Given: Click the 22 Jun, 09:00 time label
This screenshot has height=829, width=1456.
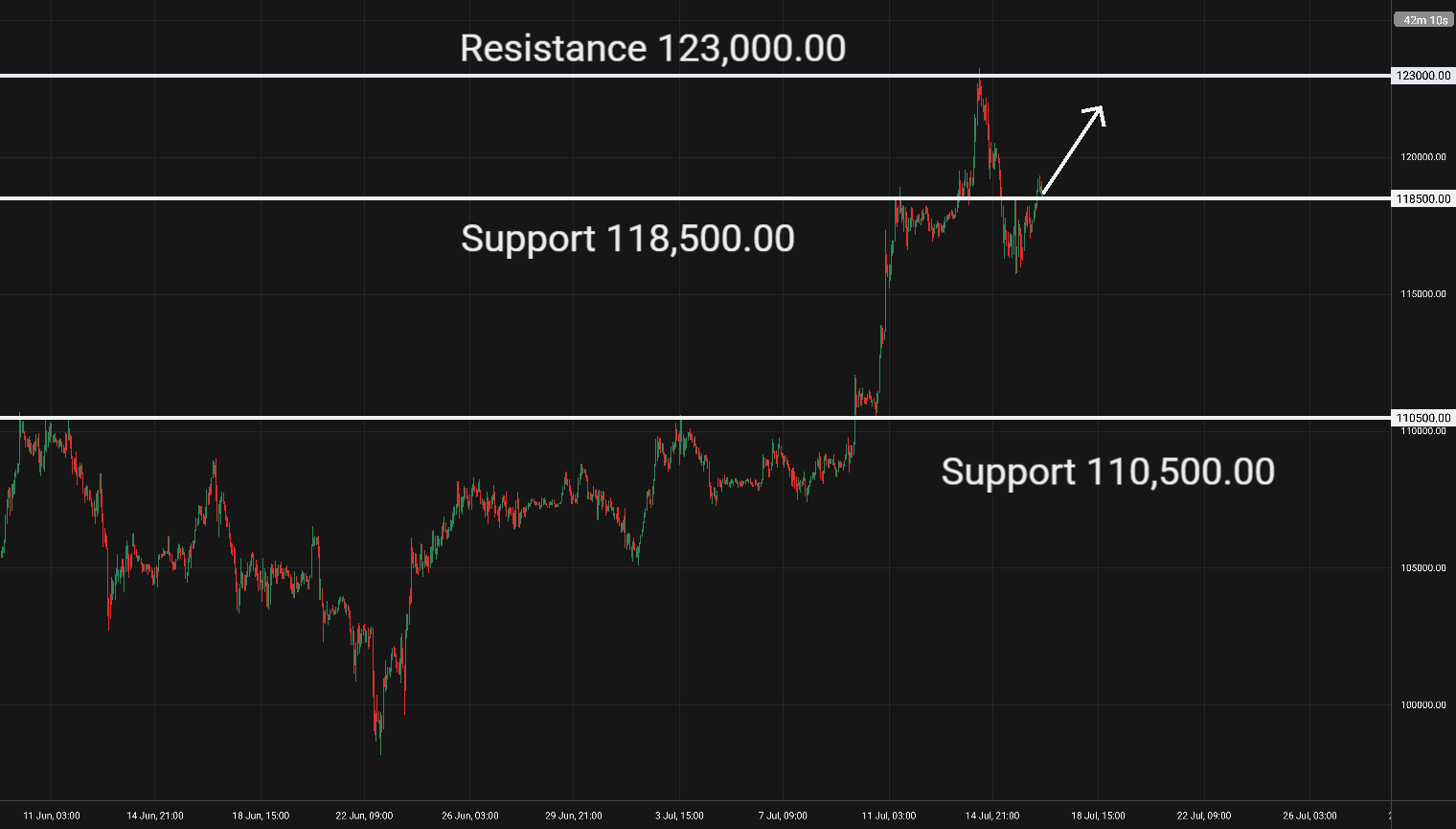Looking at the screenshot, I should click(x=364, y=816).
